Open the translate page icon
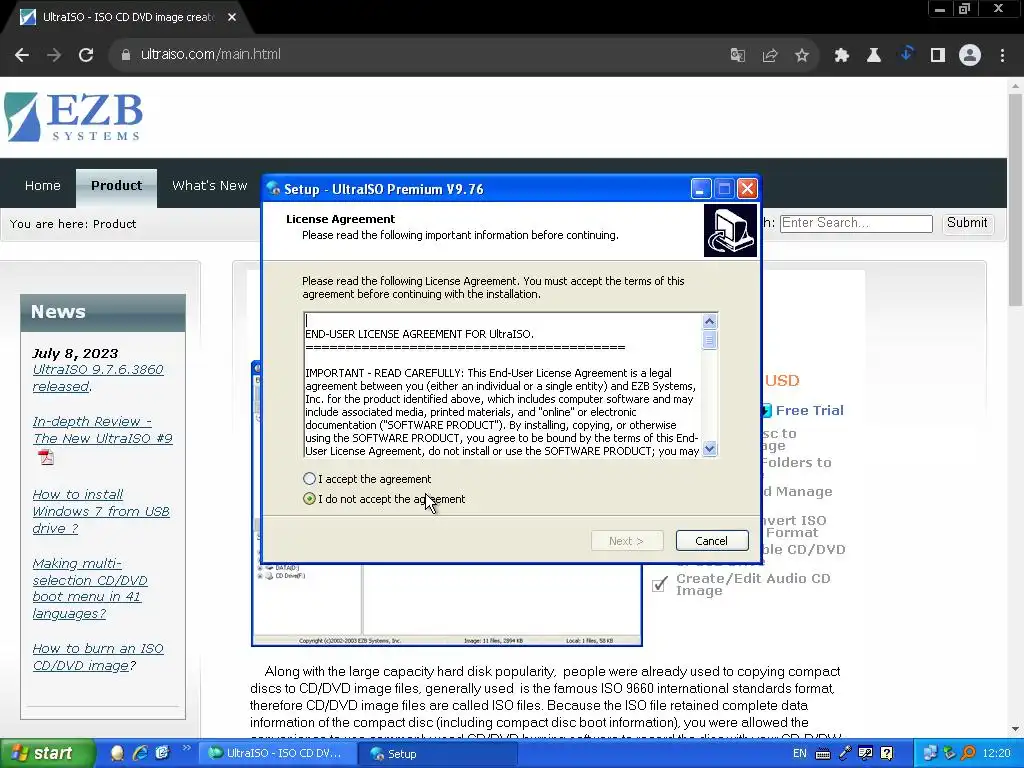Image resolution: width=1024 pixels, height=768 pixels. (738, 56)
